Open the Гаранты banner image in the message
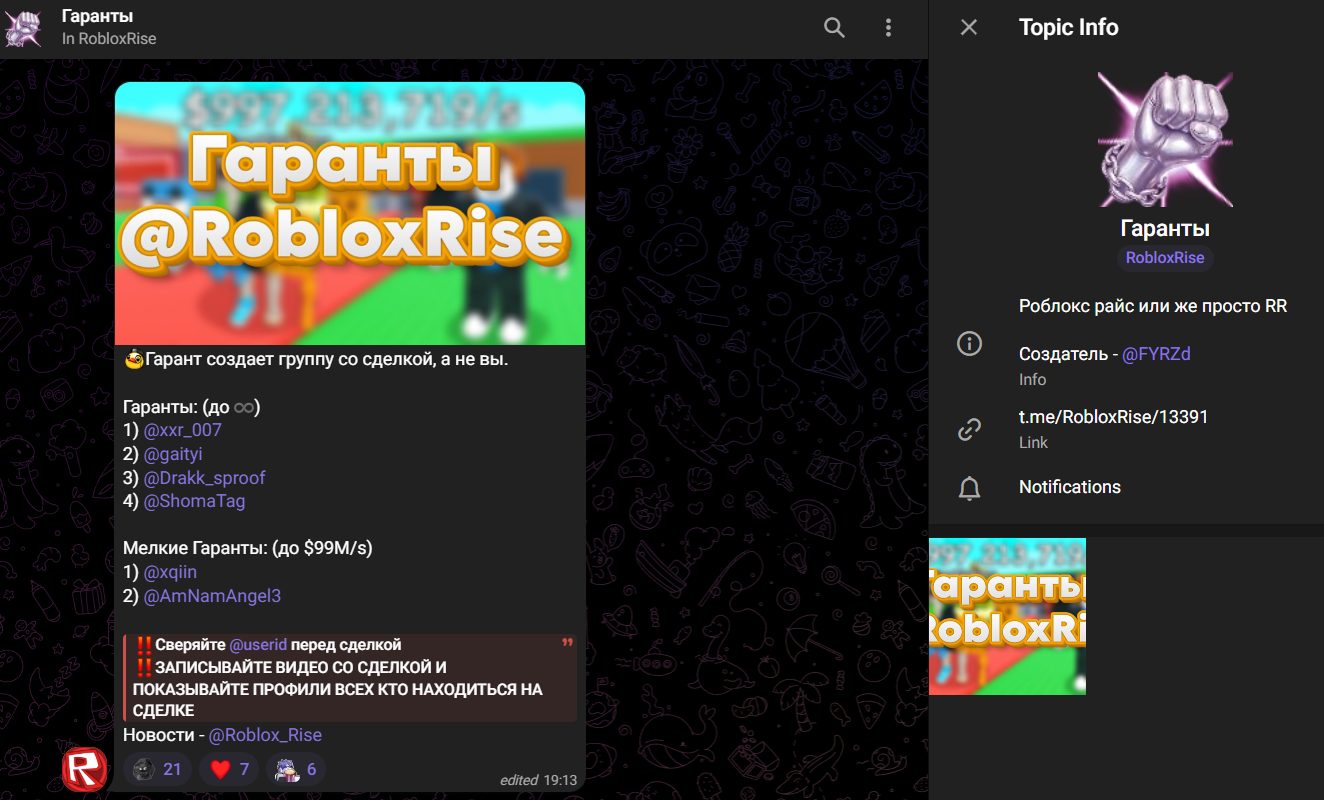 pos(349,213)
